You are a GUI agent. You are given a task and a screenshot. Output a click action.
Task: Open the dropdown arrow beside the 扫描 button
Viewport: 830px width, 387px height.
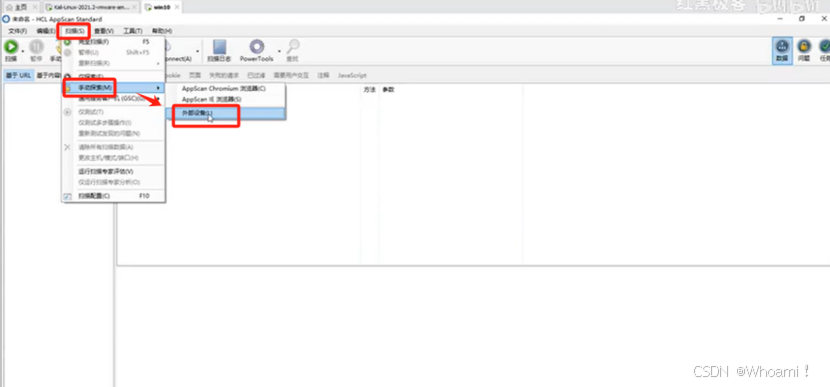(23, 51)
